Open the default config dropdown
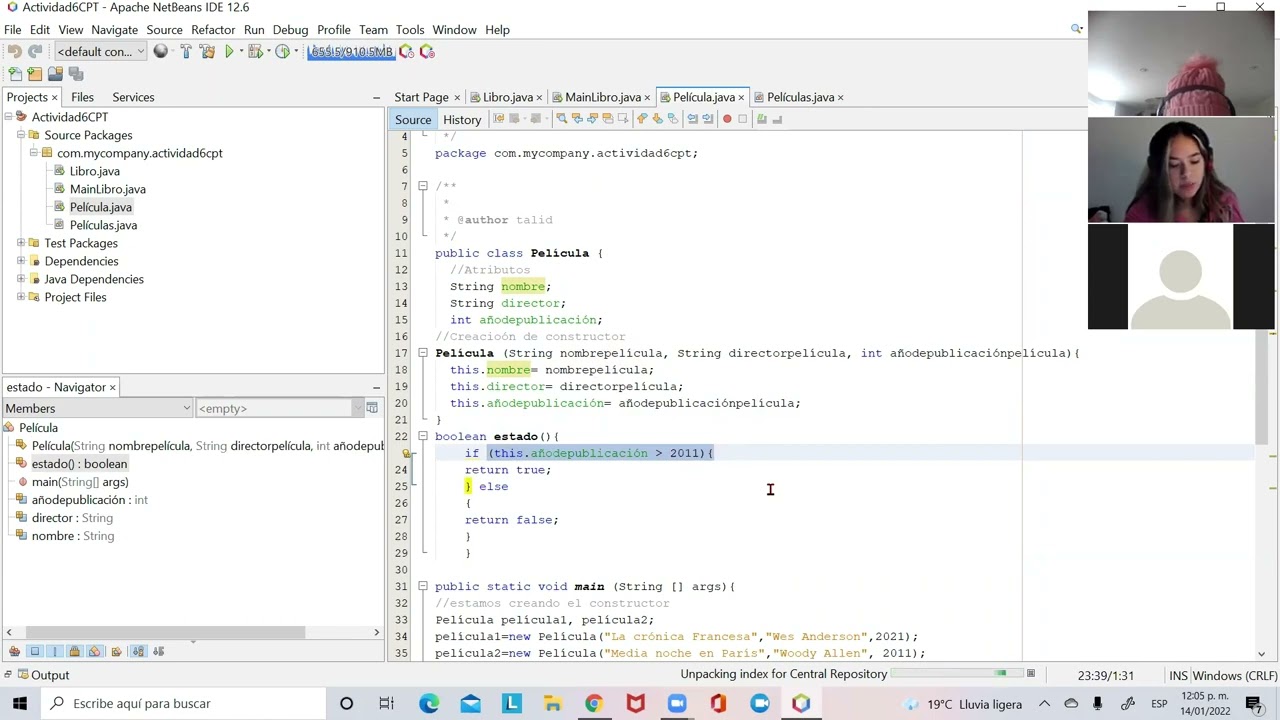This screenshot has height=720, width=1280. point(100,51)
